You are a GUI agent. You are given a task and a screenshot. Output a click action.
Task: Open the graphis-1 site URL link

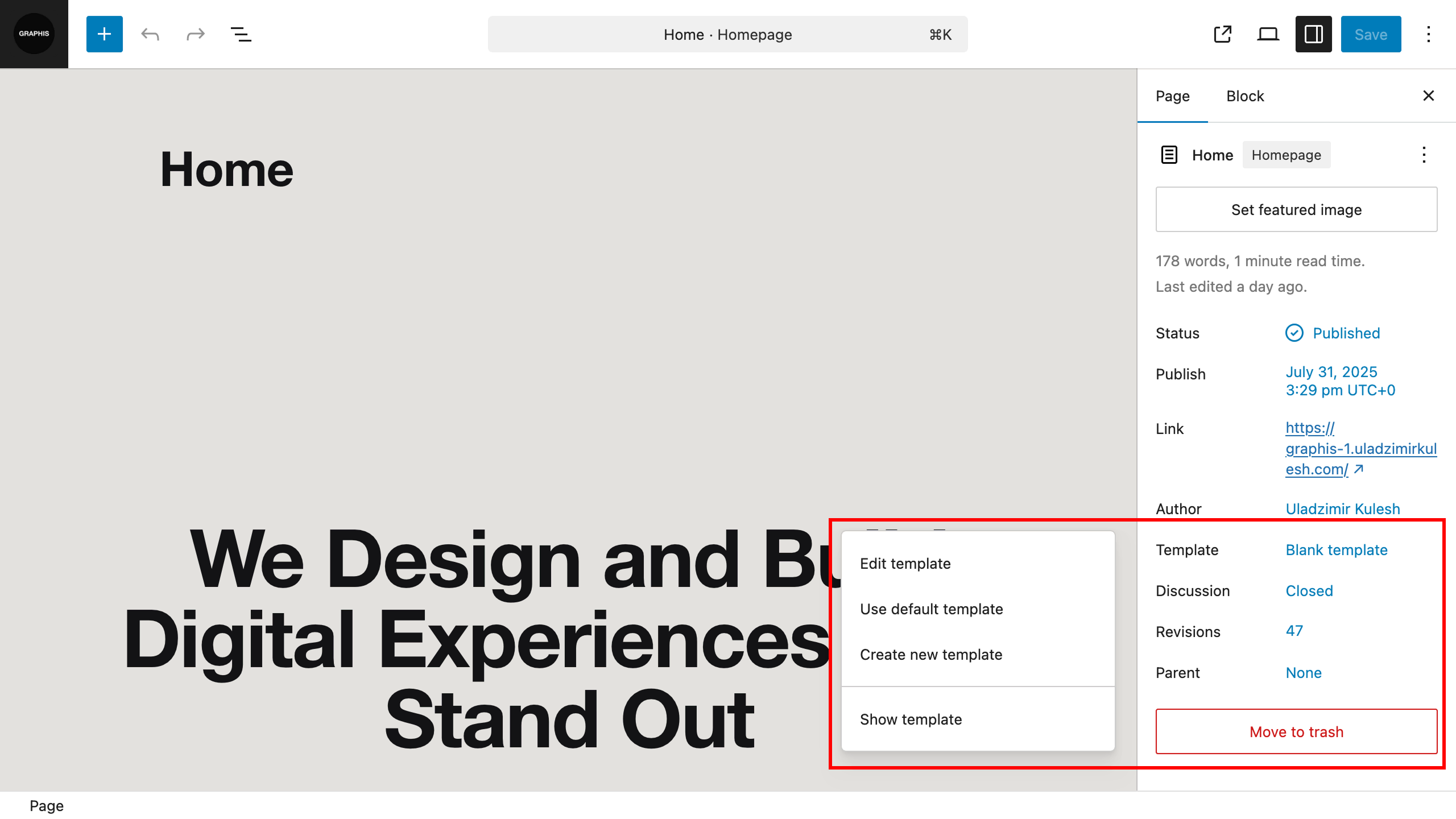(1360, 449)
